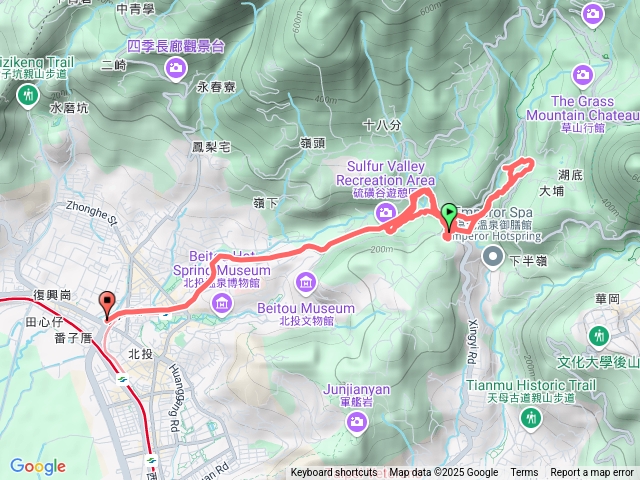
Task: Click Report a map error
Action: coord(591,473)
